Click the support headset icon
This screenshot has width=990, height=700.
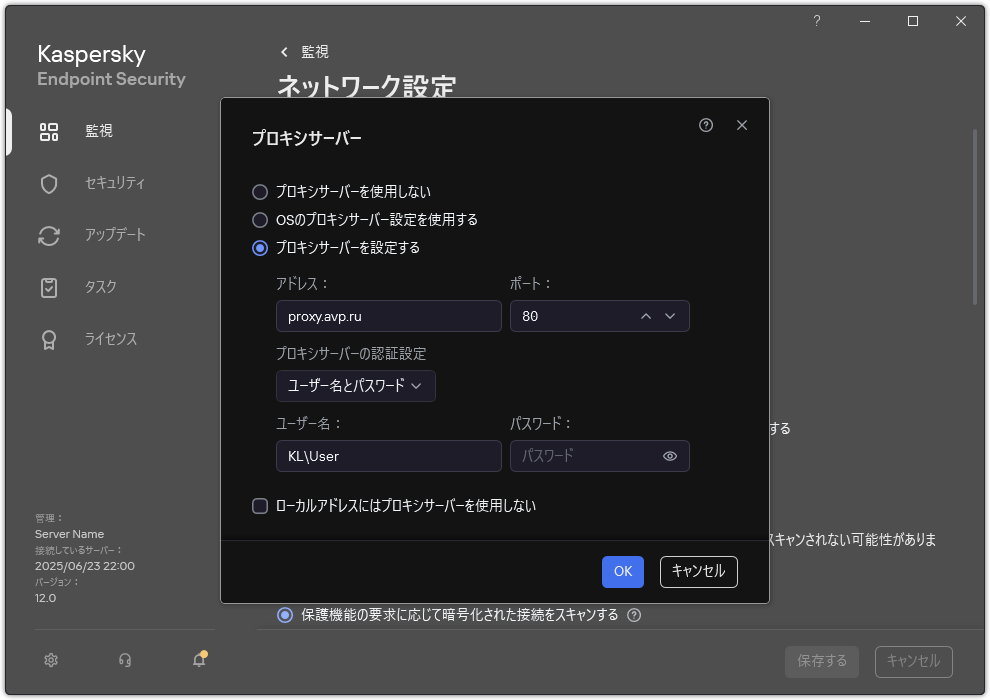[x=125, y=660]
